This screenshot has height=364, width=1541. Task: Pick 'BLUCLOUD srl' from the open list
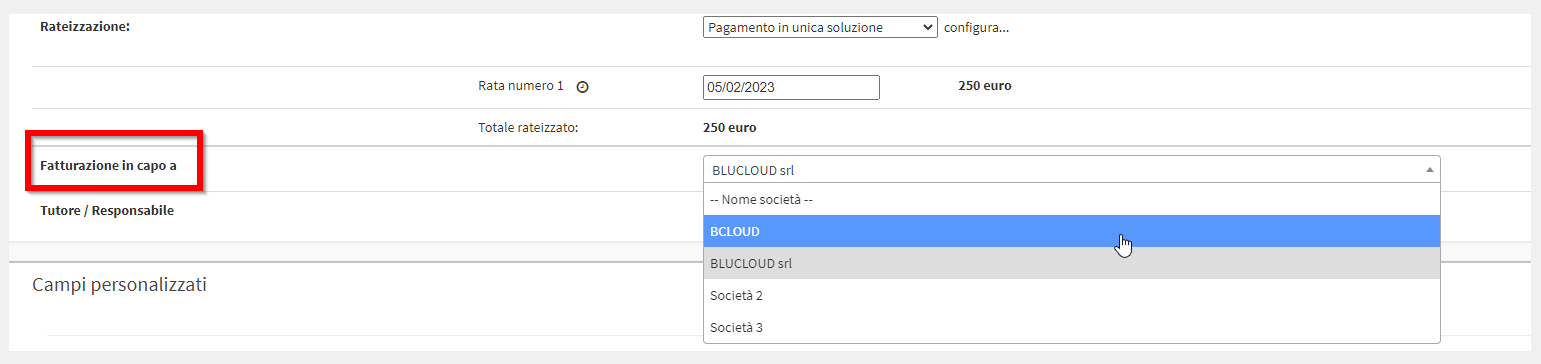click(1071, 263)
